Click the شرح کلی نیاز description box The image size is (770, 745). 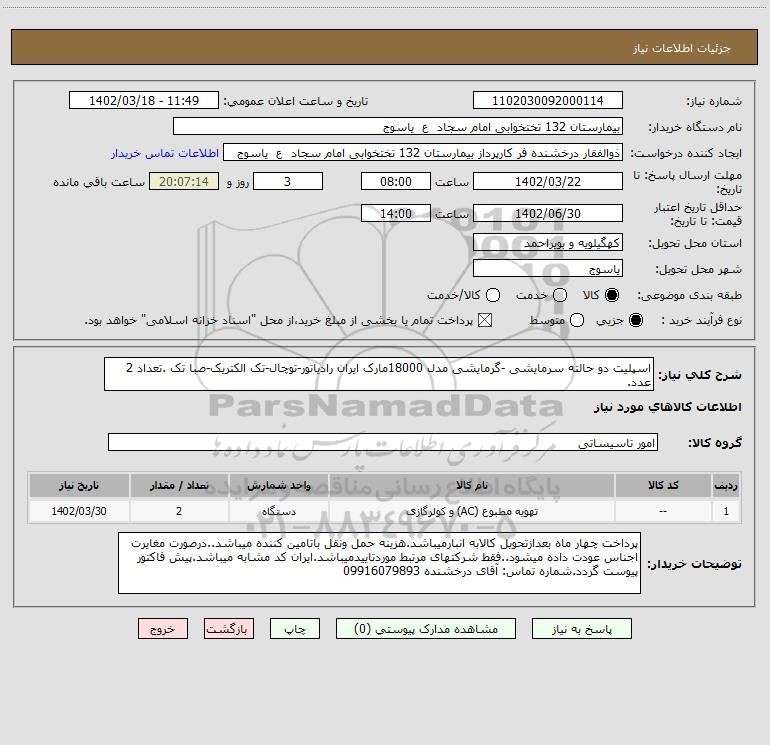click(x=379, y=374)
